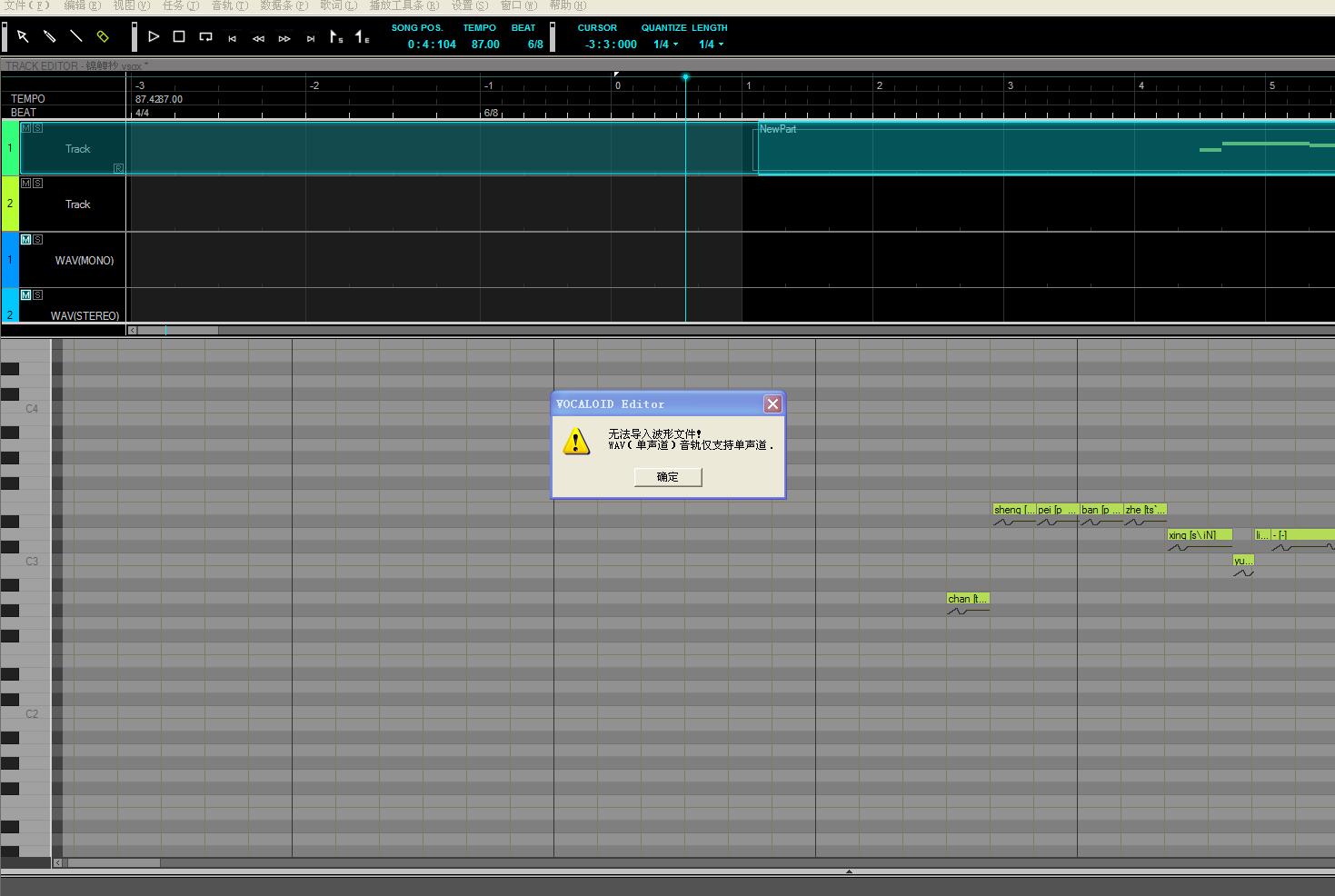Solo the WAV(MONO) track

click(x=37, y=240)
